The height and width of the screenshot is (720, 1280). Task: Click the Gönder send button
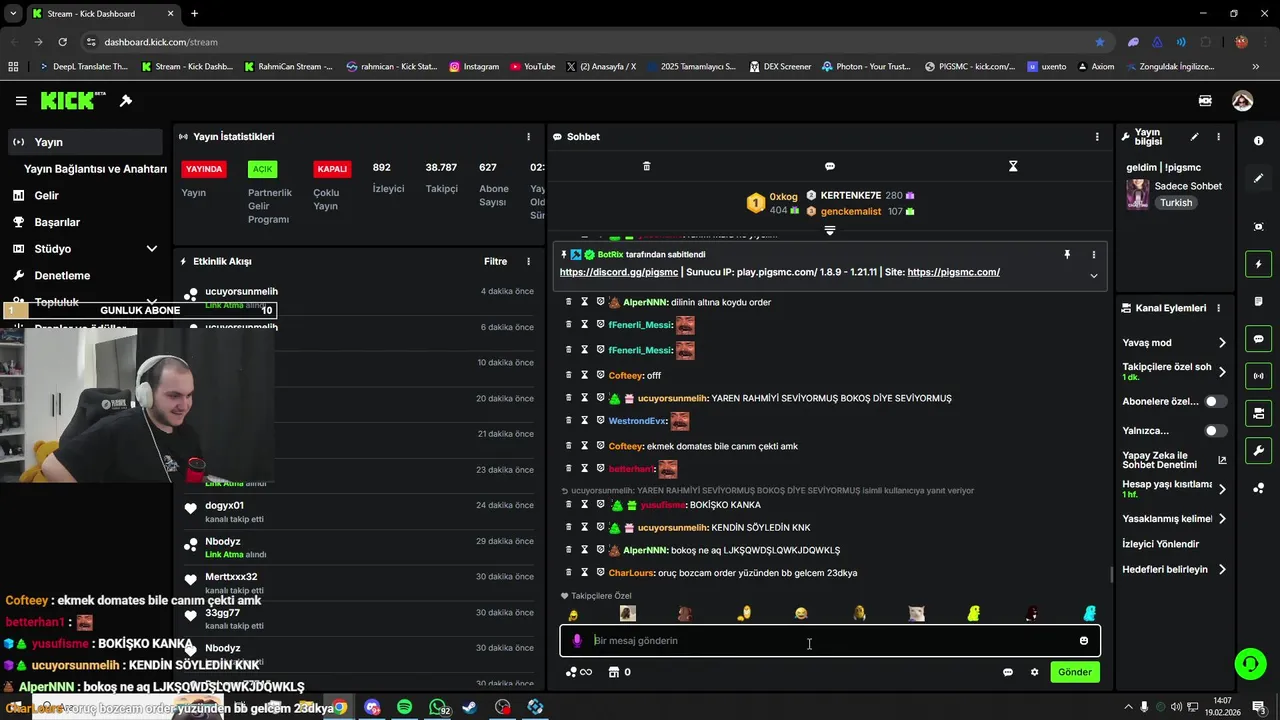[1075, 672]
